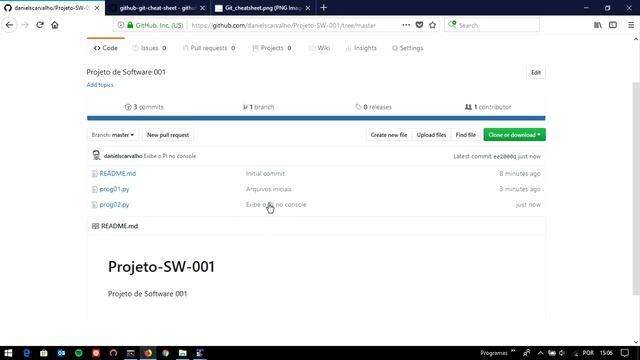Open Spotify from the taskbar
This screenshot has height=360, width=640.
point(78,353)
